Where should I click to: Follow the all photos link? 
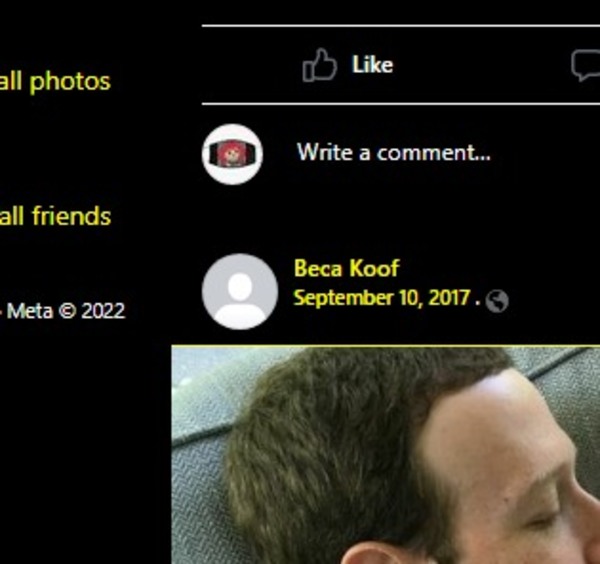[x=55, y=82]
